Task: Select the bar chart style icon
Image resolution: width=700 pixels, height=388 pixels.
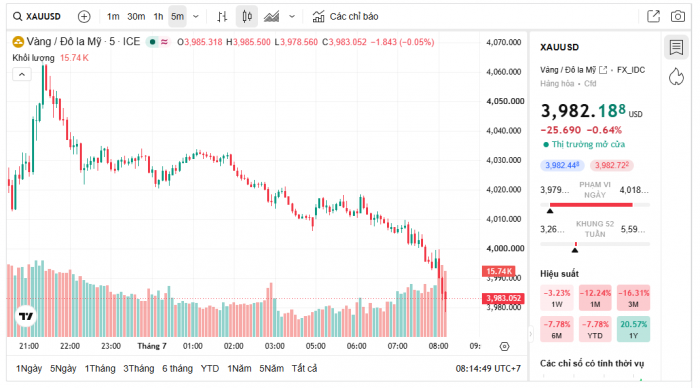Action: pyautogui.click(x=222, y=17)
